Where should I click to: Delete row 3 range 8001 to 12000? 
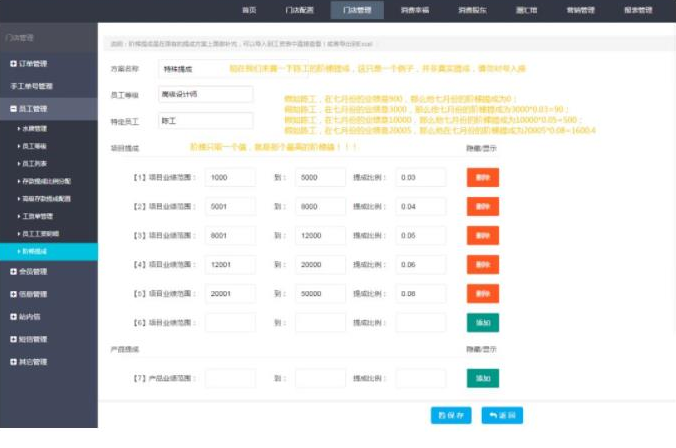point(482,235)
